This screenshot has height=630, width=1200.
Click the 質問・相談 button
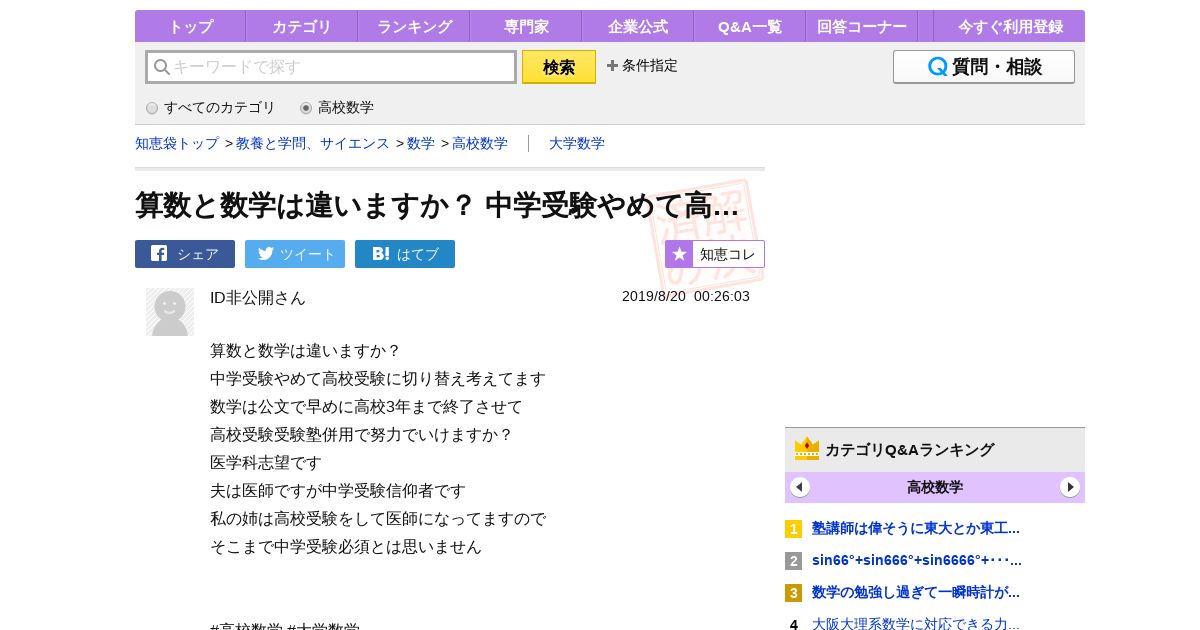pyautogui.click(x=984, y=67)
